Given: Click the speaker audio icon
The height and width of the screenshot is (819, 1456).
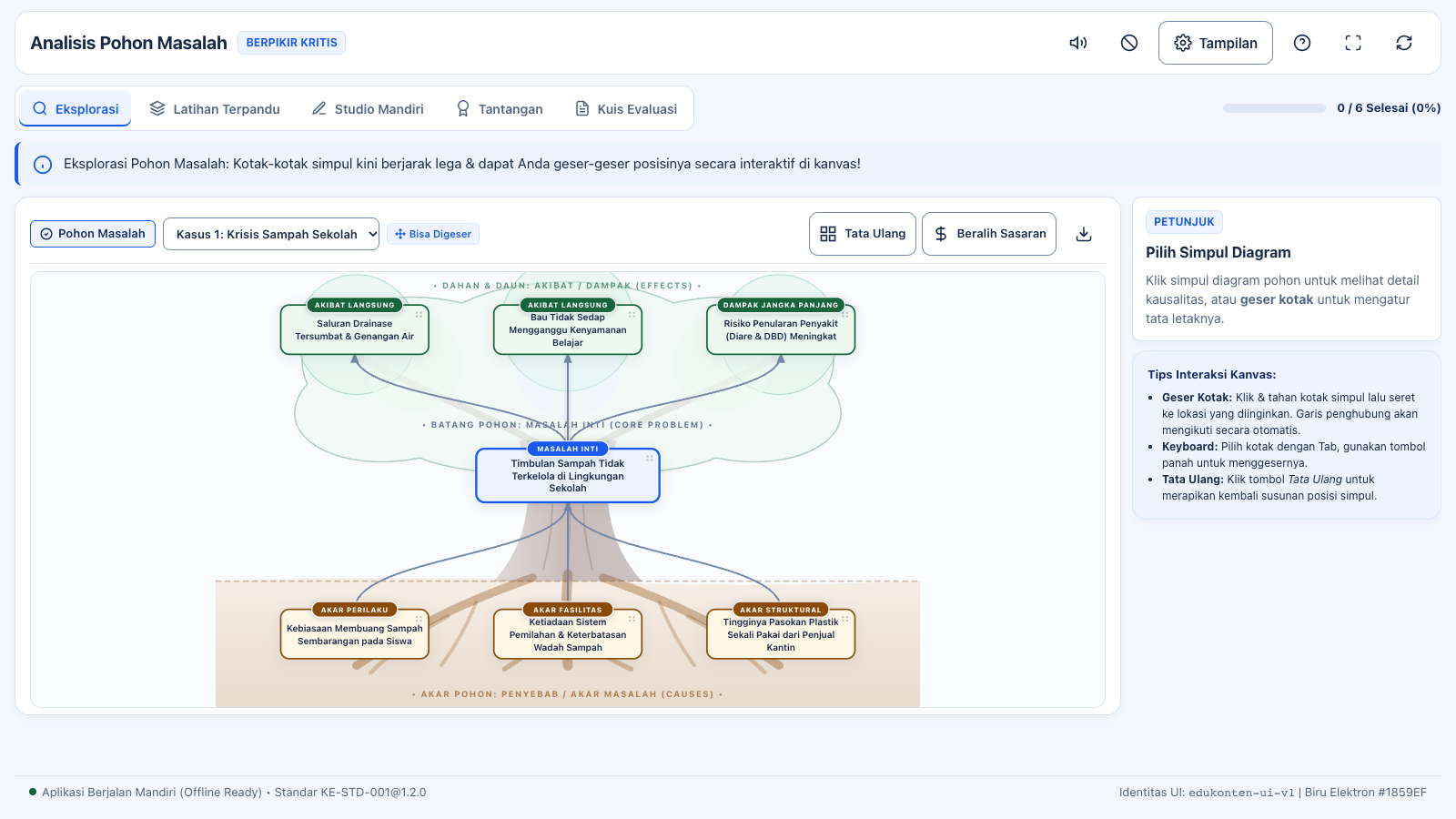Looking at the screenshot, I should tap(1078, 43).
